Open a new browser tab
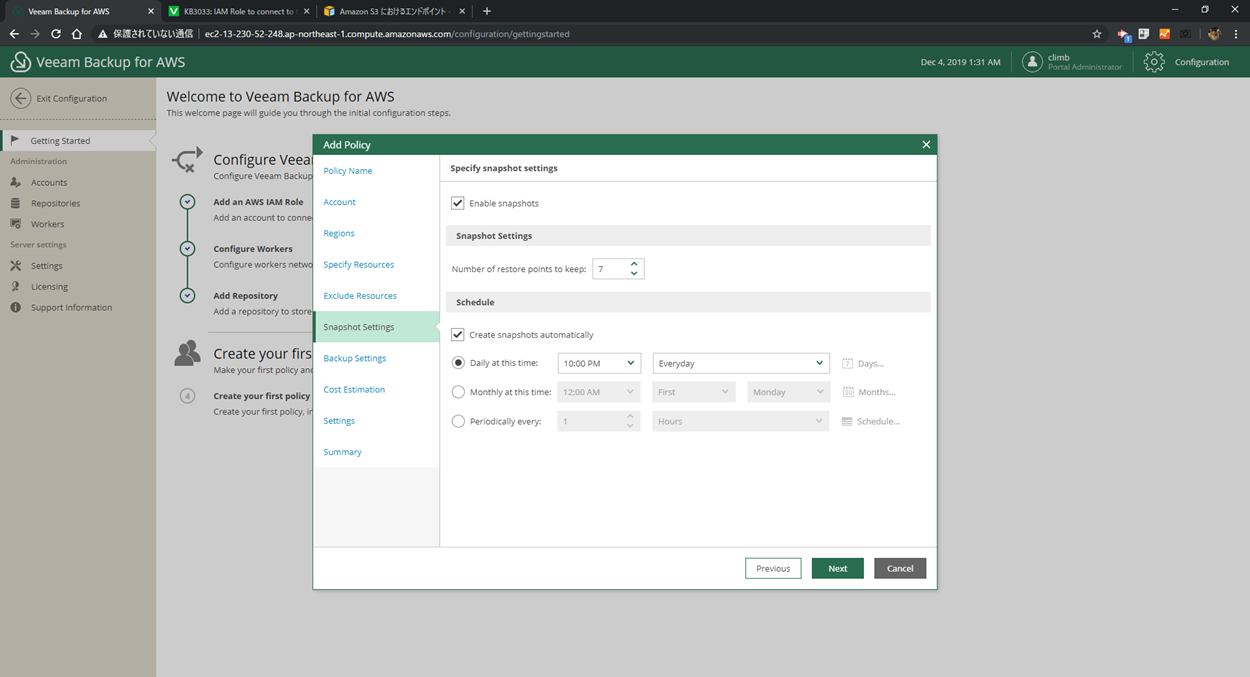This screenshot has height=677, width=1250. click(x=487, y=11)
